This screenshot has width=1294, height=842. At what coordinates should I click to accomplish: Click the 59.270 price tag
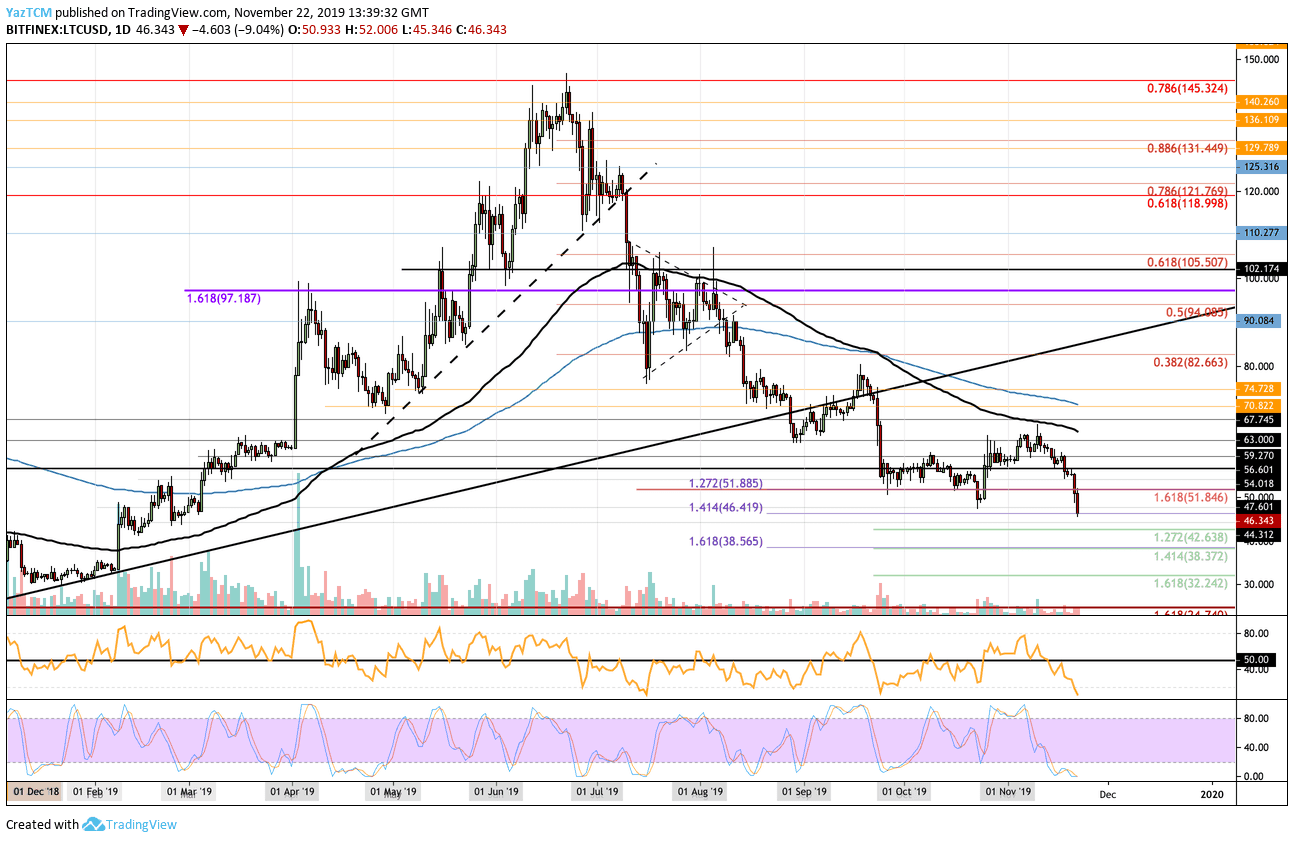click(x=1258, y=456)
